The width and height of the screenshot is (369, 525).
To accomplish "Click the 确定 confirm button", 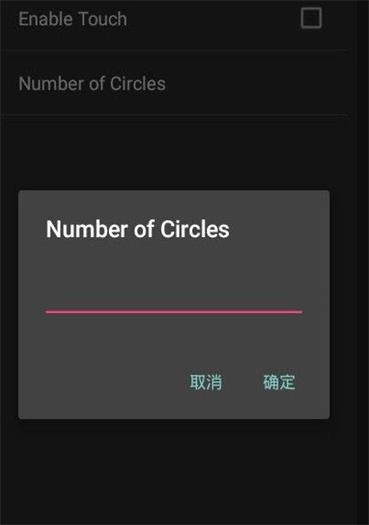I will click(x=279, y=382).
